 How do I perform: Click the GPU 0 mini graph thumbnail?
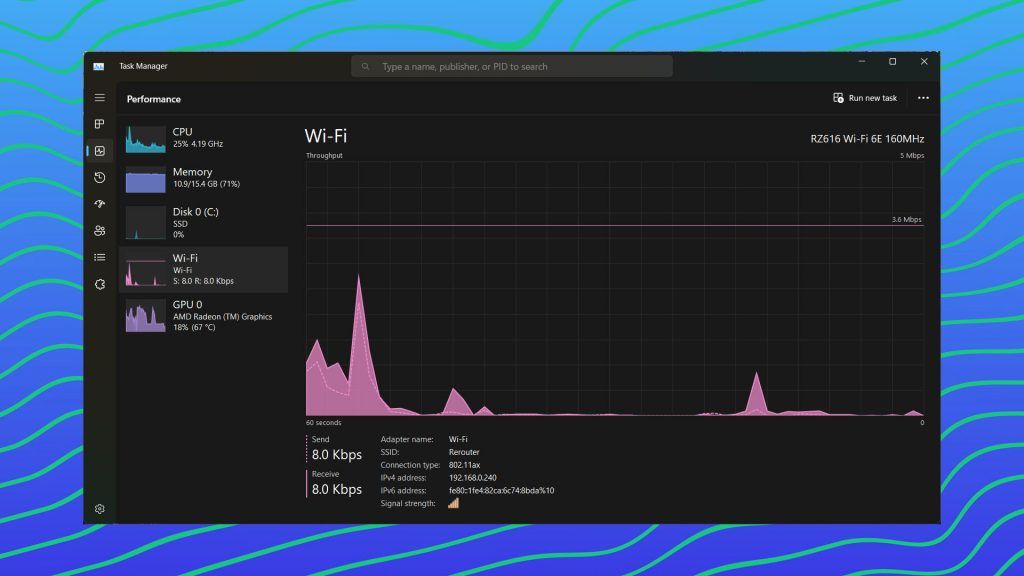[x=145, y=316]
